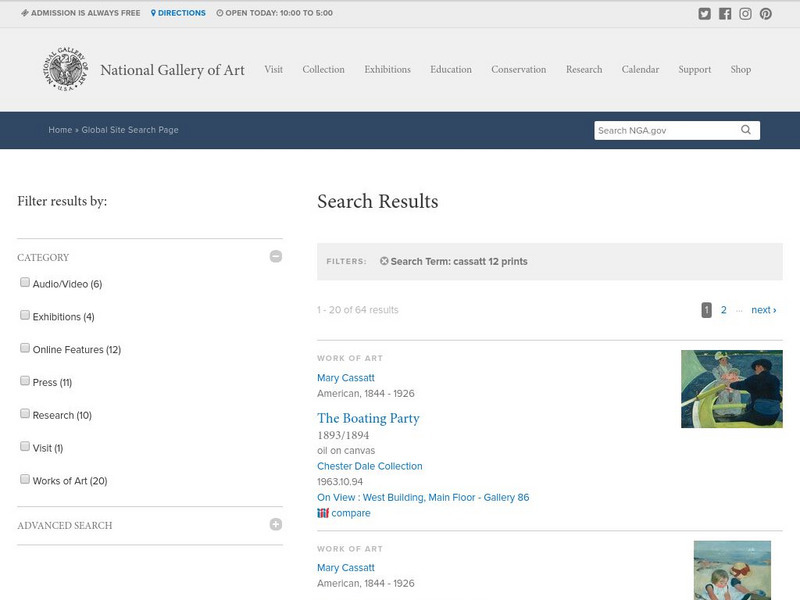
Task: Collapse the Category filter section
Action: 276,256
